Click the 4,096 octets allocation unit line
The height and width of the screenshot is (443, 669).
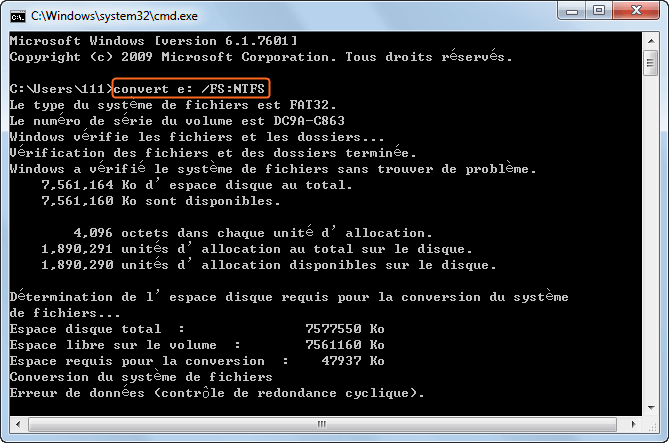click(x=253, y=233)
